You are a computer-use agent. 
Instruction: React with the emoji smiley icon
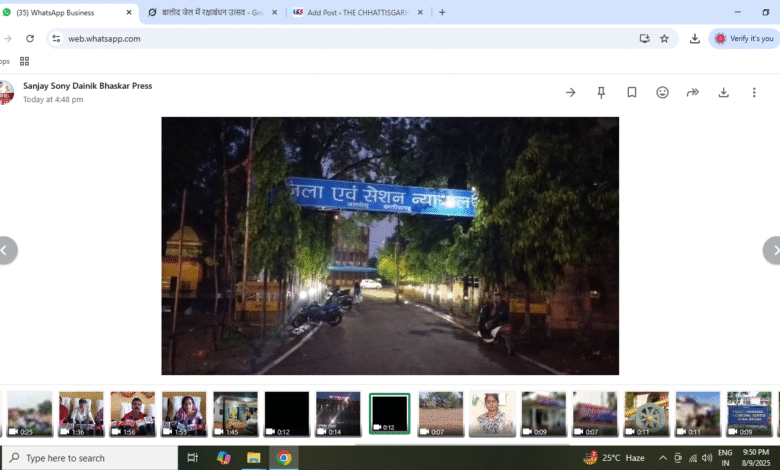tap(662, 92)
